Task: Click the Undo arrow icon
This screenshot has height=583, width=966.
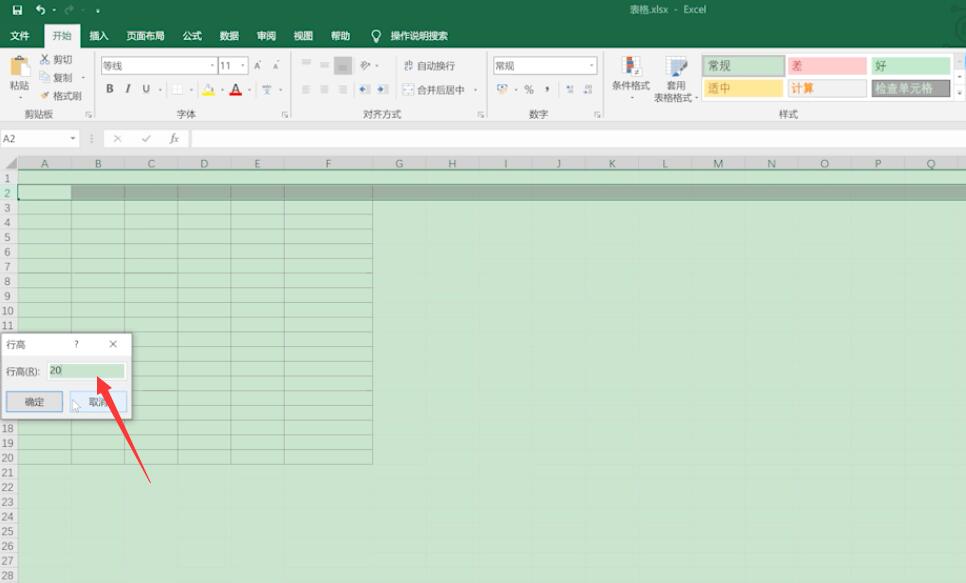Action: (x=40, y=10)
